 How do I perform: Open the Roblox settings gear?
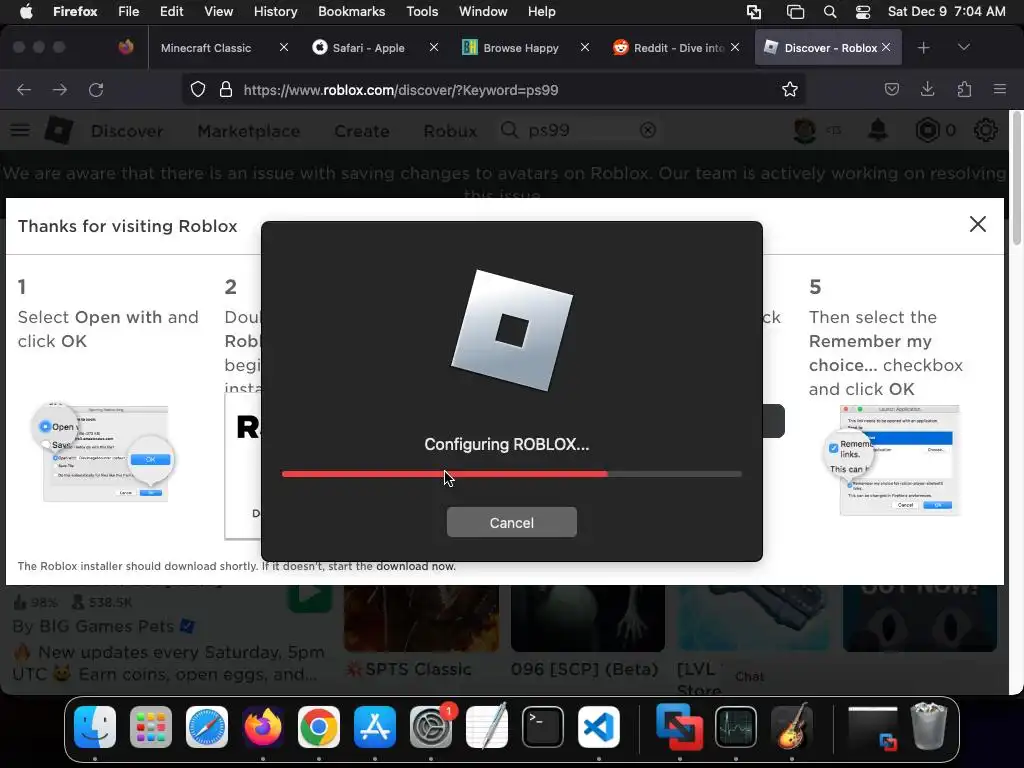pos(985,131)
